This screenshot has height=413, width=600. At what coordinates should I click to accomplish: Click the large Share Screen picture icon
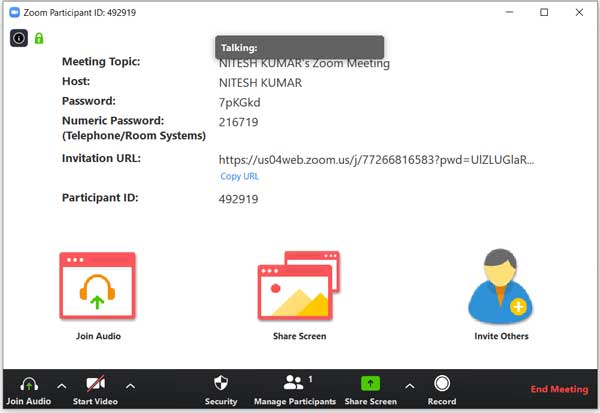coord(299,286)
